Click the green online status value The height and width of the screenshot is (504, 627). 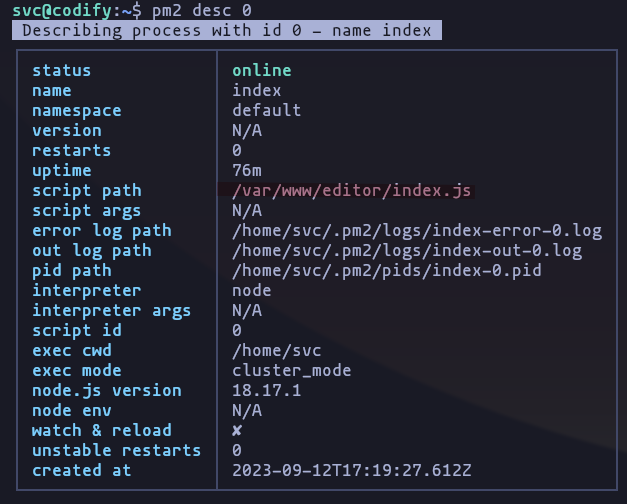click(x=262, y=70)
